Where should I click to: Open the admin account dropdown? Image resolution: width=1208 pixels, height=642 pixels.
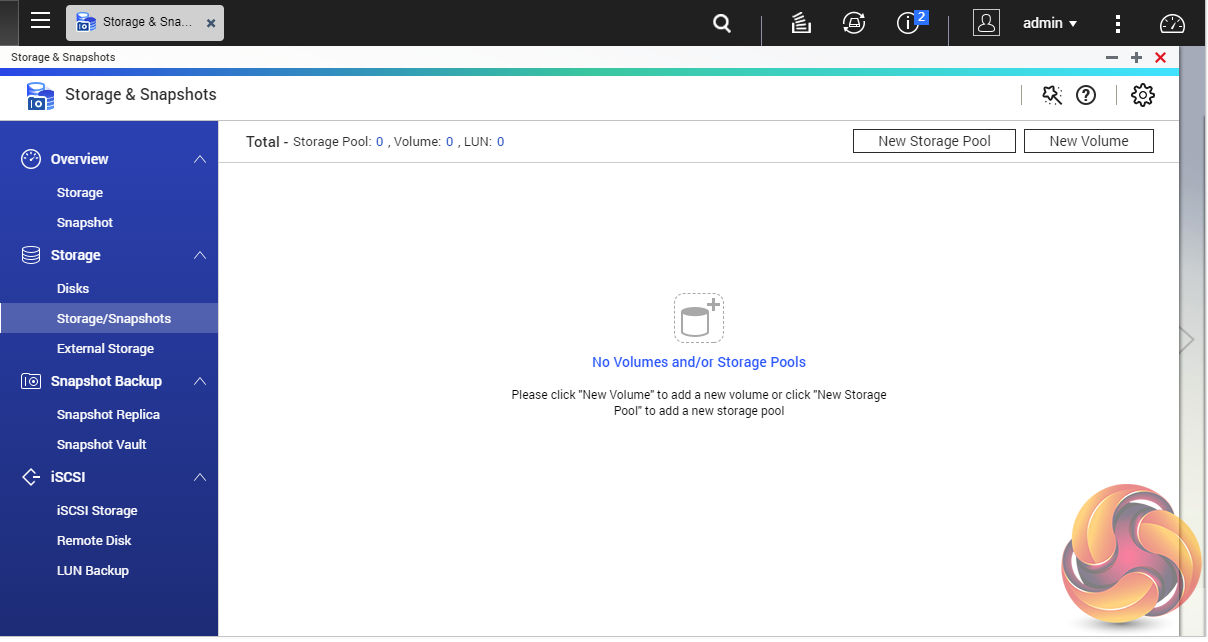(x=1050, y=23)
